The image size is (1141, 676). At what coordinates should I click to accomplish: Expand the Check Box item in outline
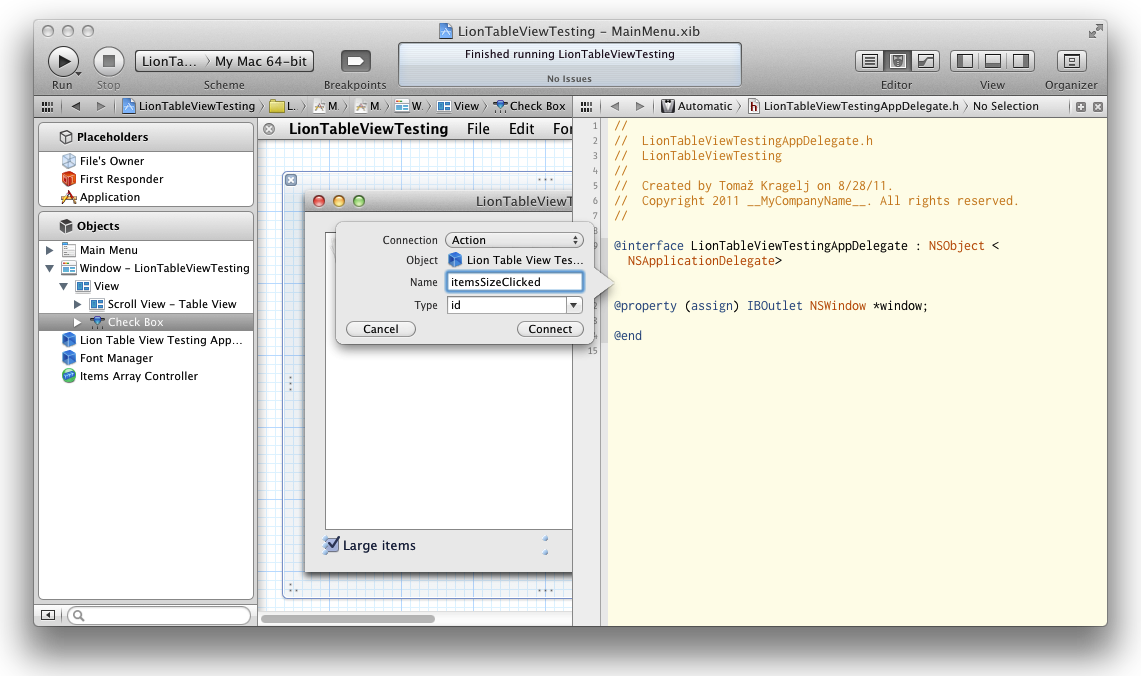tap(78, 322)
